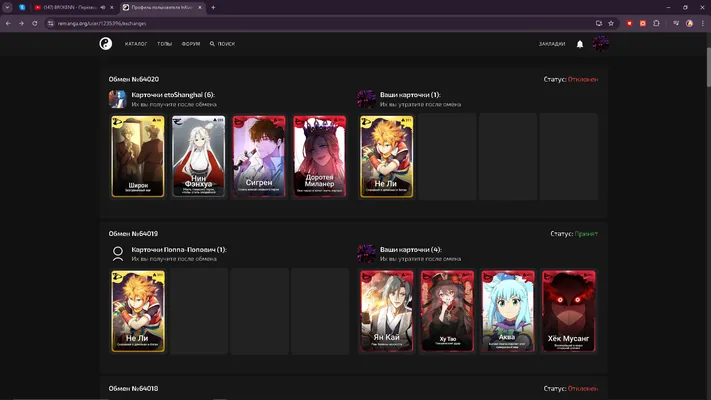Click Карточки etoShanghai (6) label
Viewport: 711px width, 400px height.
173,95
